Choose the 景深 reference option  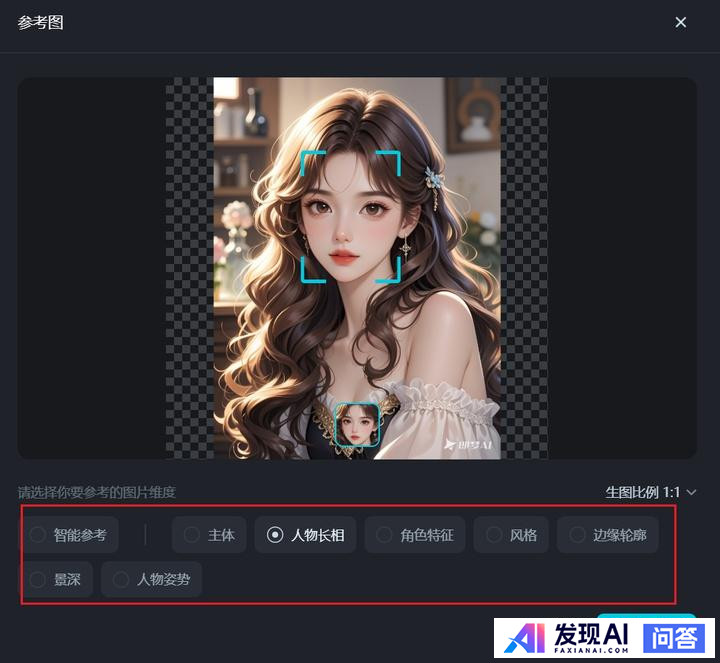[56, 579]
